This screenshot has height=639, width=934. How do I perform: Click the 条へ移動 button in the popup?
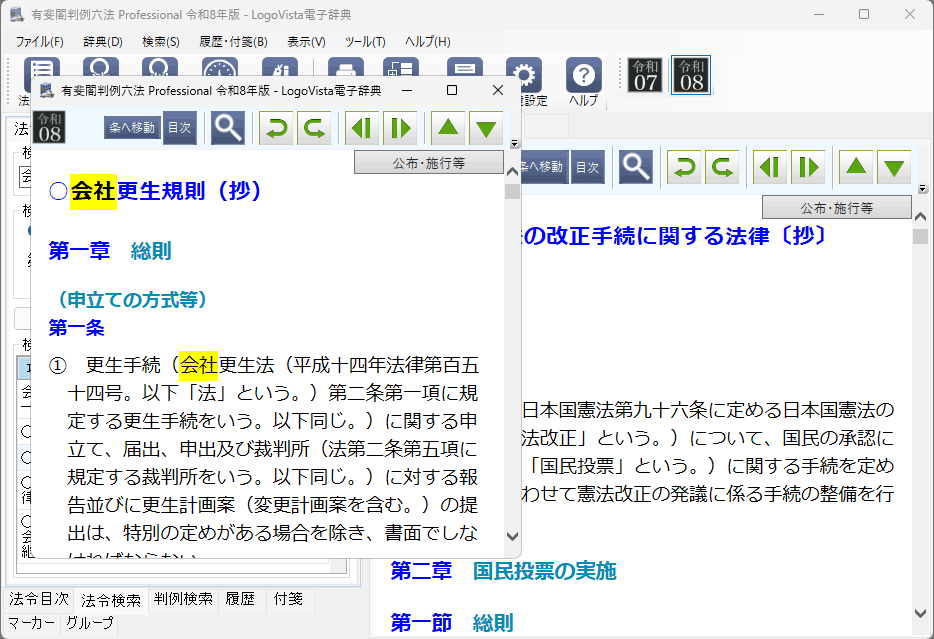click(132, 128)
